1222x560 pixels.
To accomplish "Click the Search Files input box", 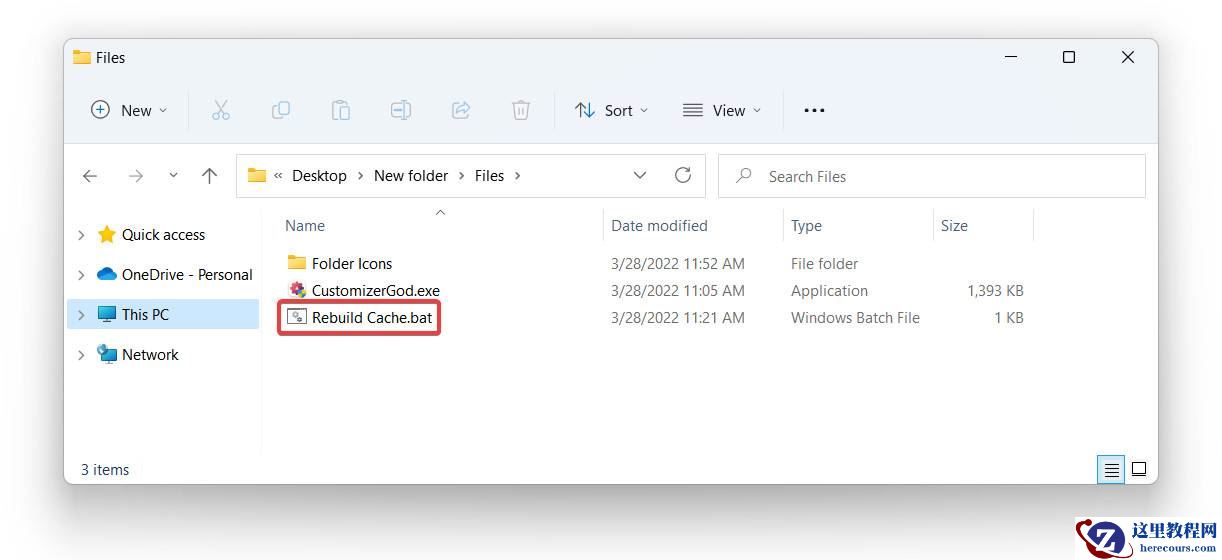I will click(x=940, y=176).
